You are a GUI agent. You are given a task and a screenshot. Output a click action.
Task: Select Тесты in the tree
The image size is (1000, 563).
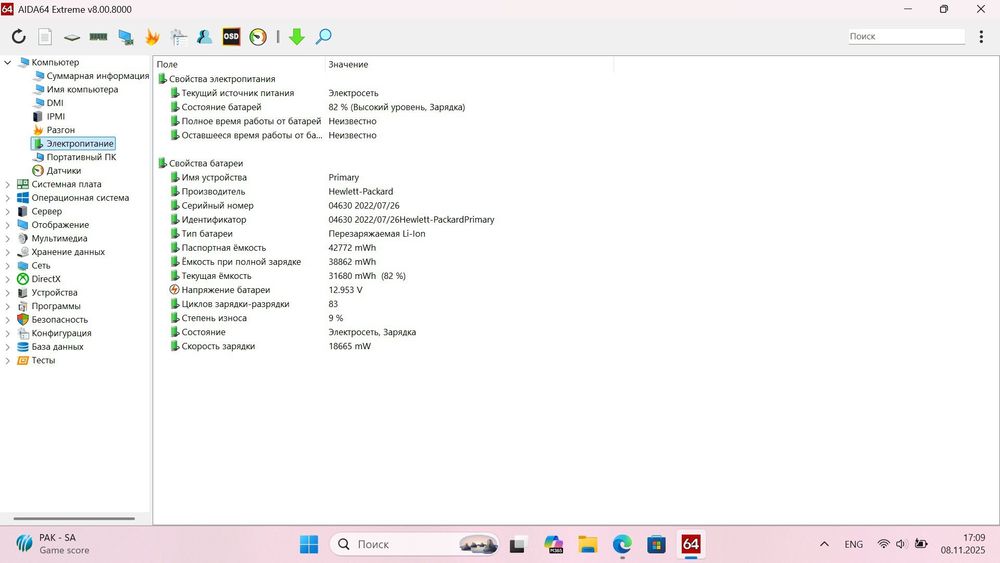[x=43, y=360]
